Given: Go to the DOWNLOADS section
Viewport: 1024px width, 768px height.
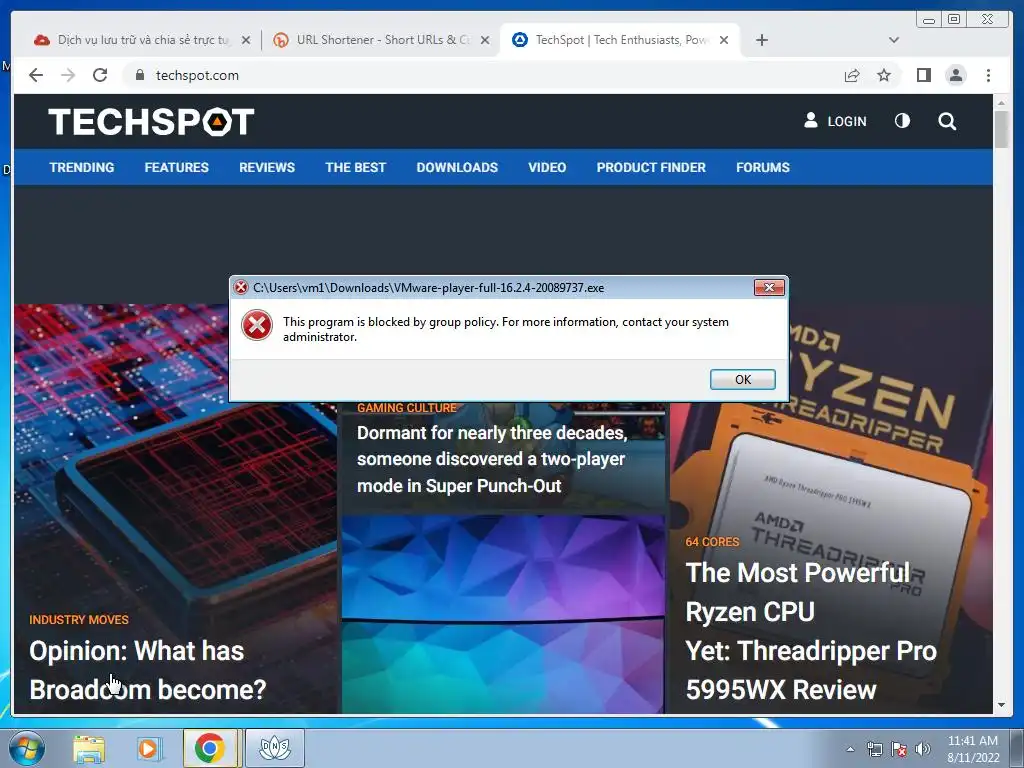Looking at the screenshot, I should click(457, 167).
